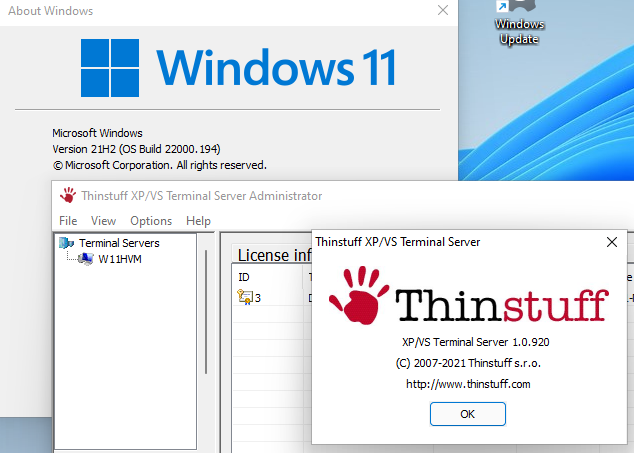Click the Windows 11 logo in About Windows

point(238,68)
